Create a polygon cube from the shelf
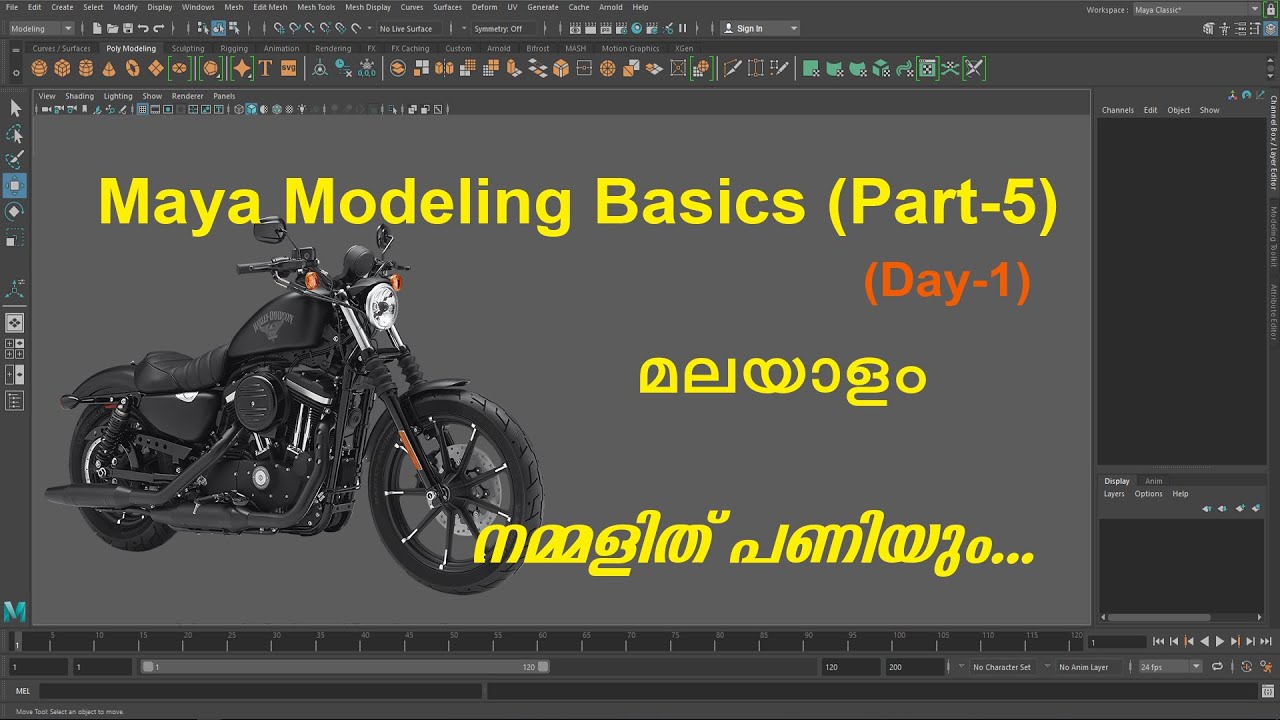The height and width of the screenshot is (720, 1280). [x=62, y=69]
